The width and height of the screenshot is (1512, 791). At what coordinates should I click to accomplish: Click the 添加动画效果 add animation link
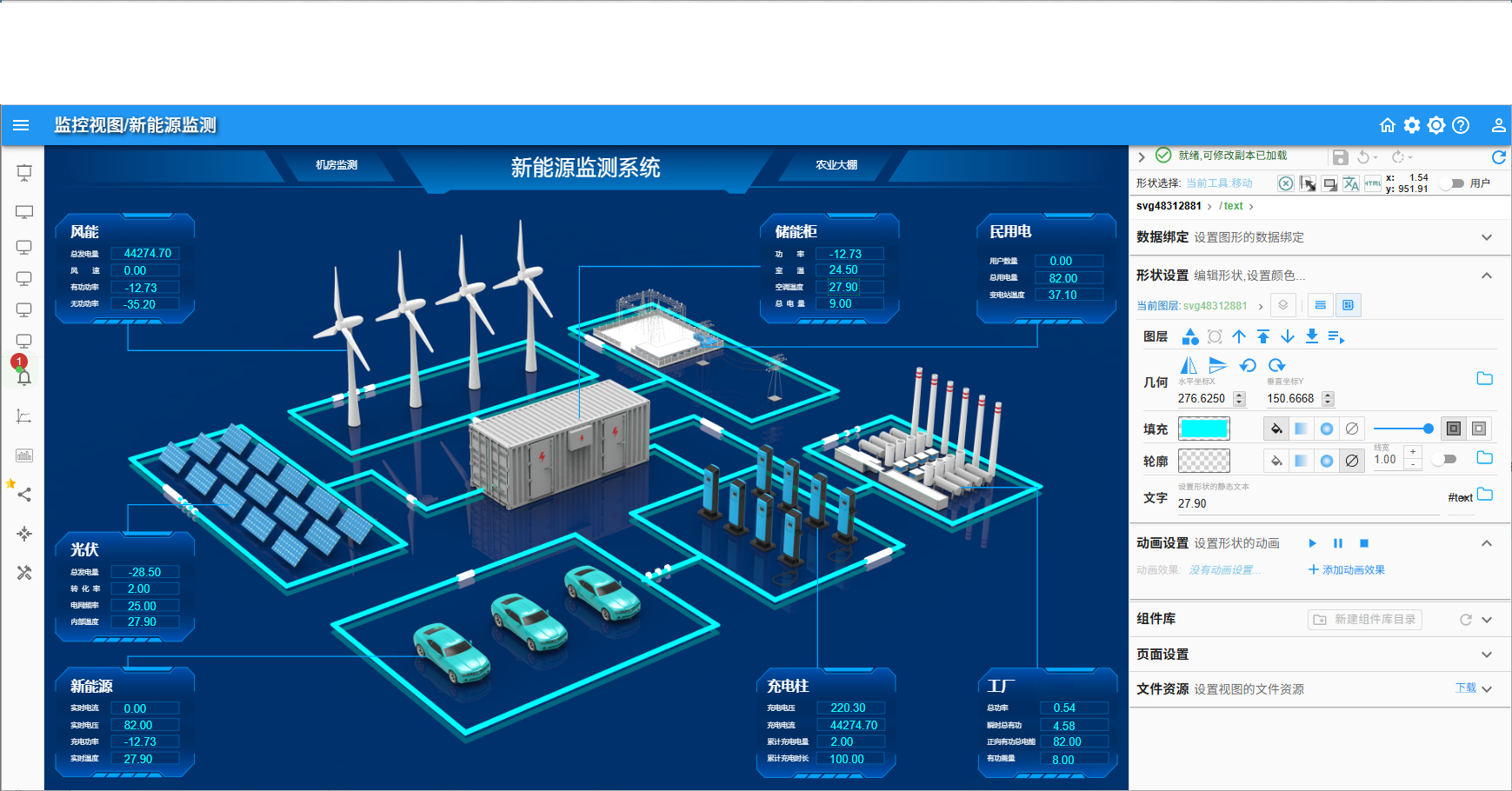(x=1347, y=570)
